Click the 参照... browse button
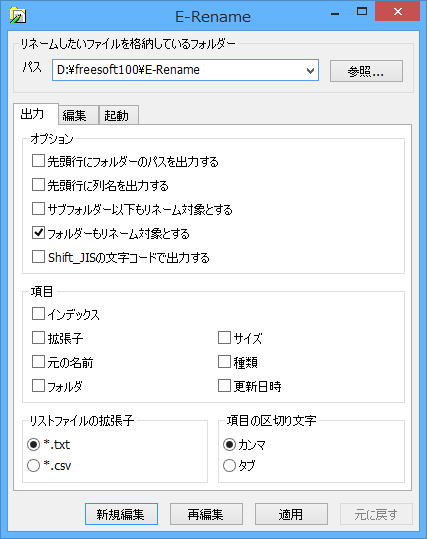The width and height of the screenshot is (427, 539). pos(366,71)
